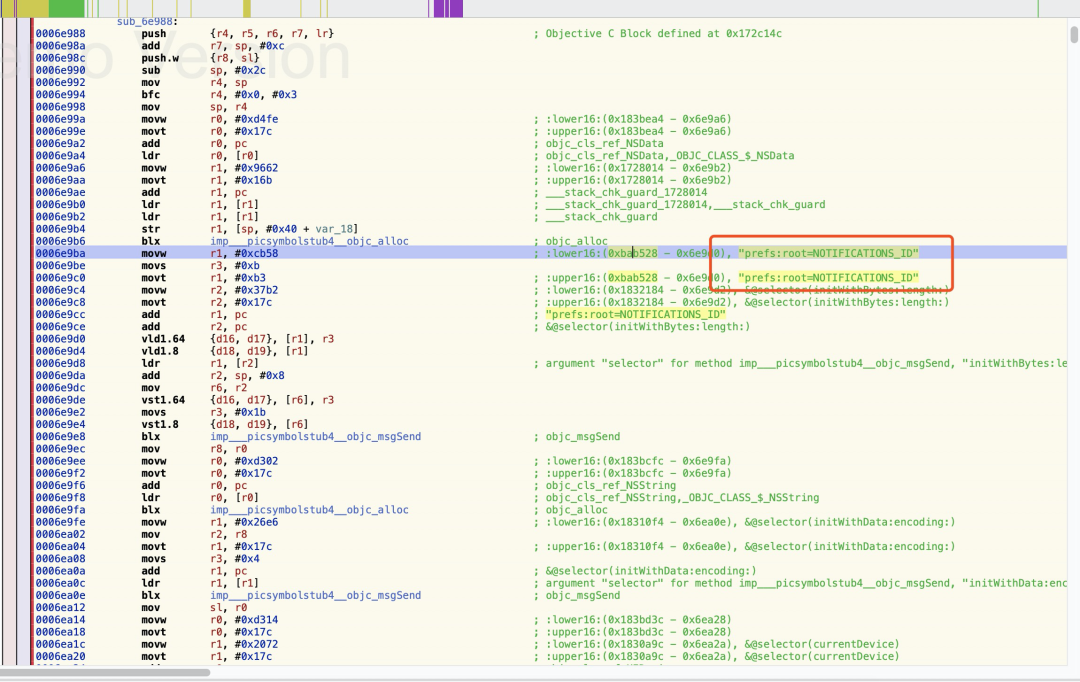Select operand #0xb3 at 0006e9c0
Viewport: 1080px width, 682px height.
pyautogui.click(x=250, y=278)
